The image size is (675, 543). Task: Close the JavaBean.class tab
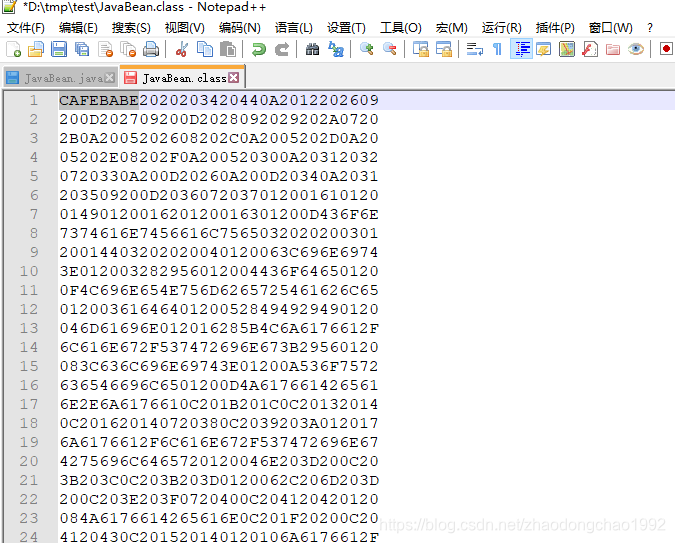[x=234, y=78]
